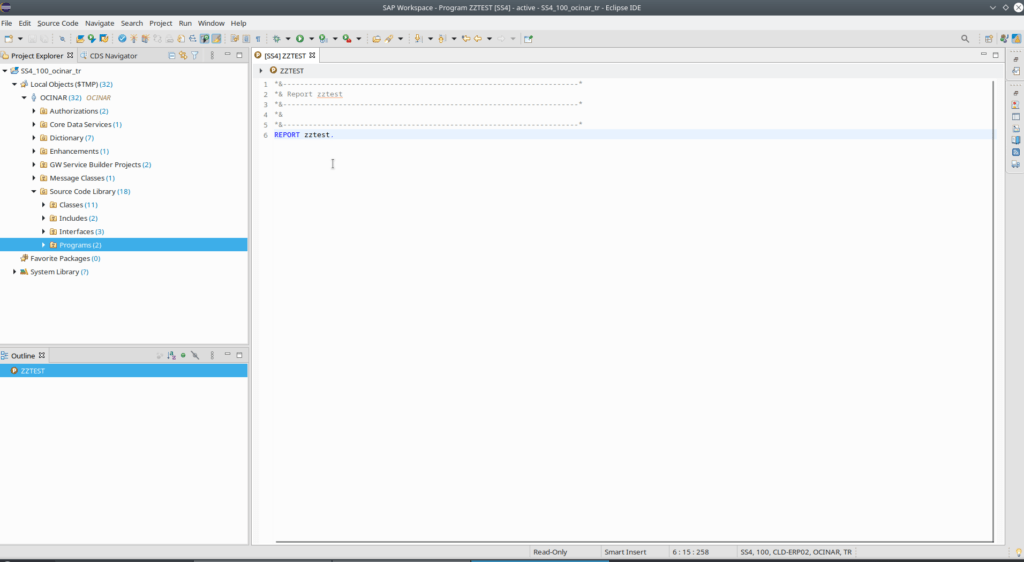This screenshot has height=562, width=1024.
Task: Click Previous Annotation arrow icon
Action: 442,39
